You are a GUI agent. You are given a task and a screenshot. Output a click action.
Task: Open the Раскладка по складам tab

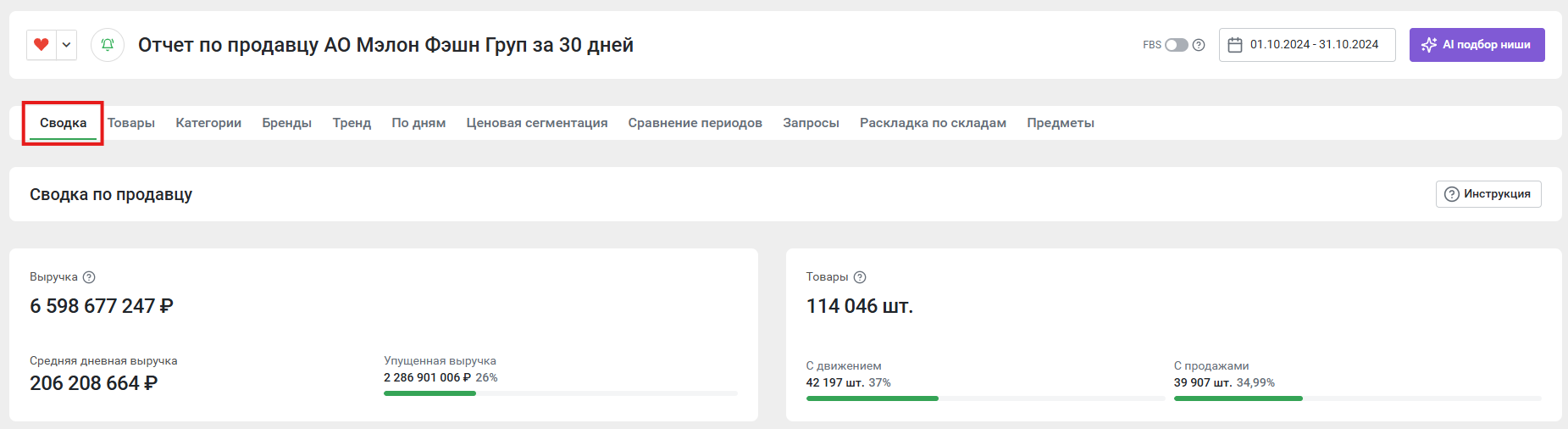tap(933, 123)
